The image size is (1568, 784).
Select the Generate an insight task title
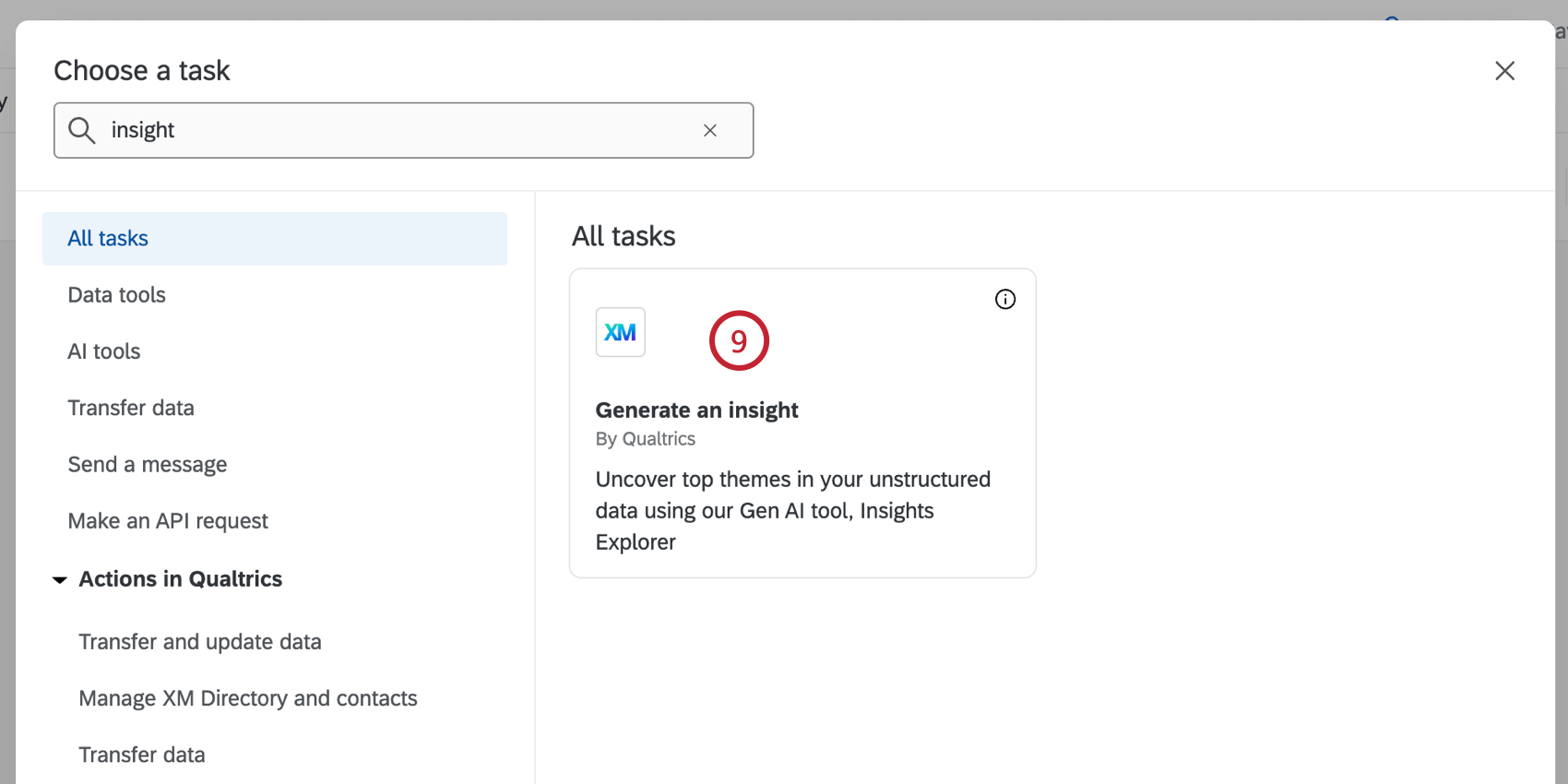pyautogui.click(x=697, y=410)
